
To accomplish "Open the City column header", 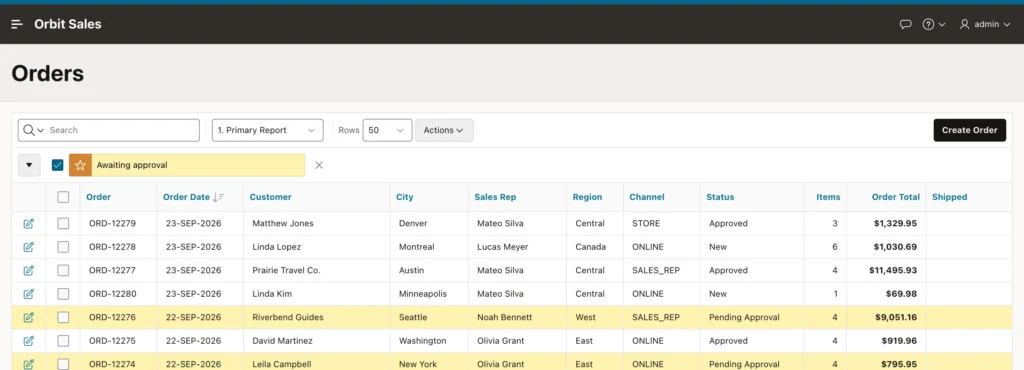I will point(405,197).
